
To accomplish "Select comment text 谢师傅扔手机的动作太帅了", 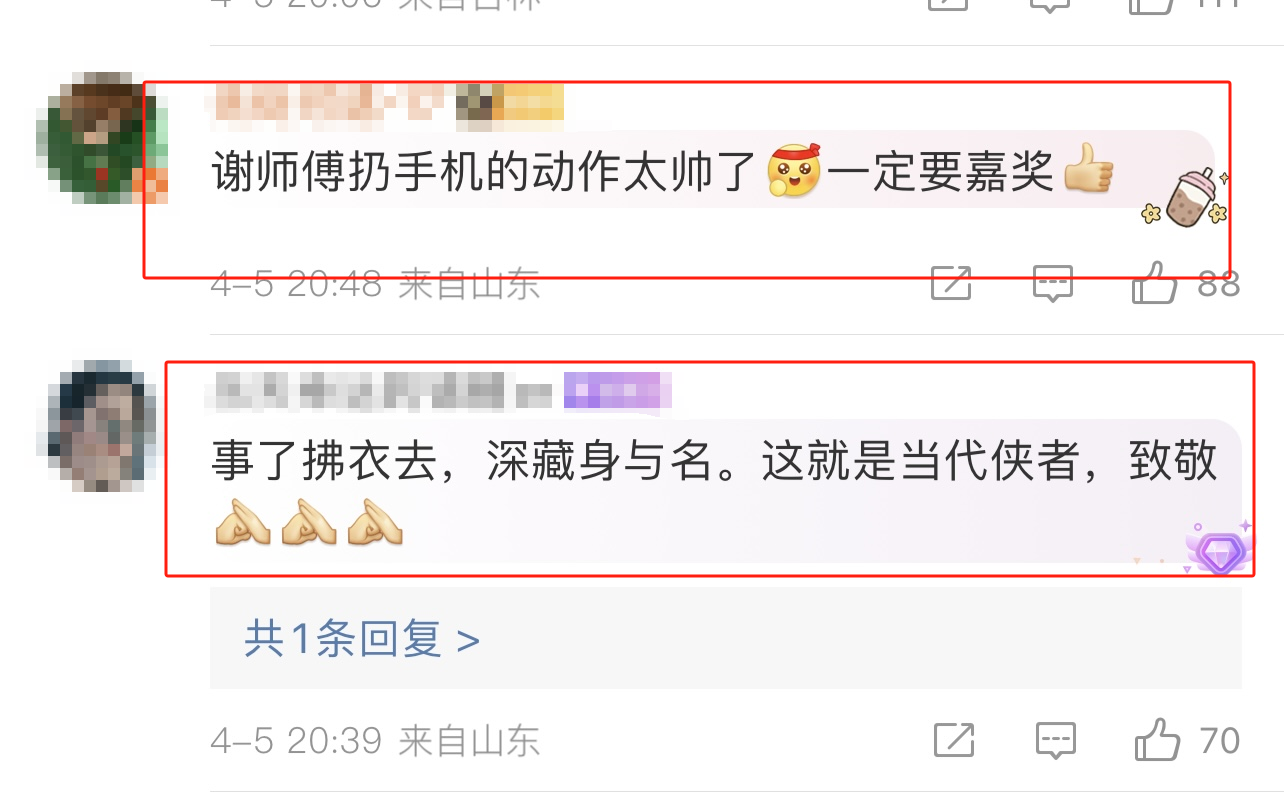I will coord(484,172).
